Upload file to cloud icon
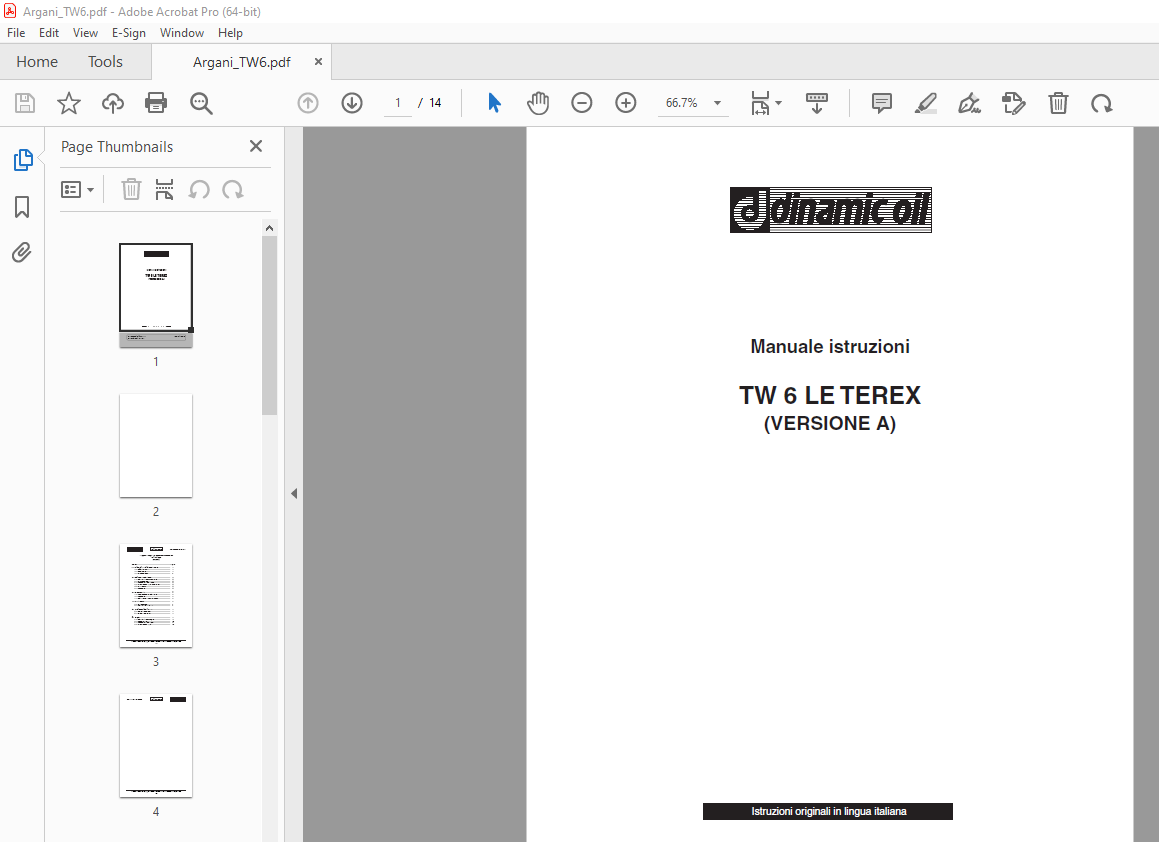1159x842 pixels. 112,103
